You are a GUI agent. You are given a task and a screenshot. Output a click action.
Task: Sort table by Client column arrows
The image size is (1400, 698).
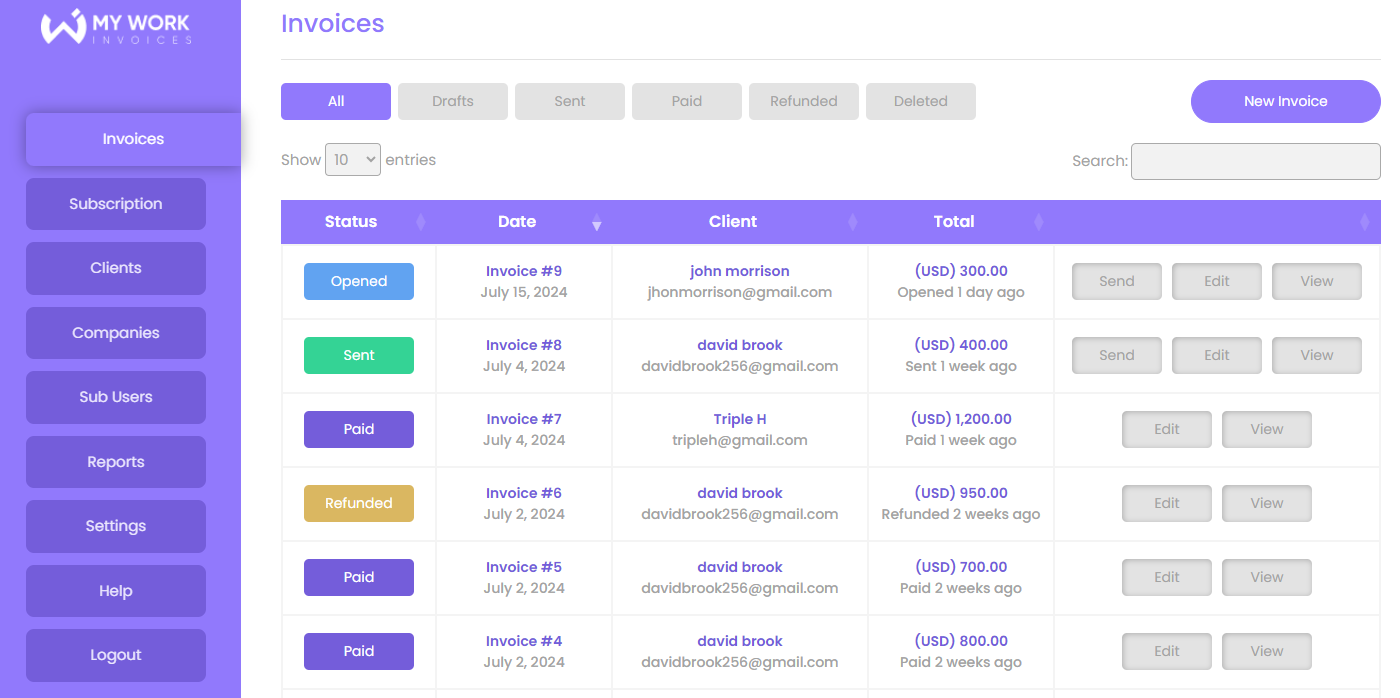click(852, 222)
